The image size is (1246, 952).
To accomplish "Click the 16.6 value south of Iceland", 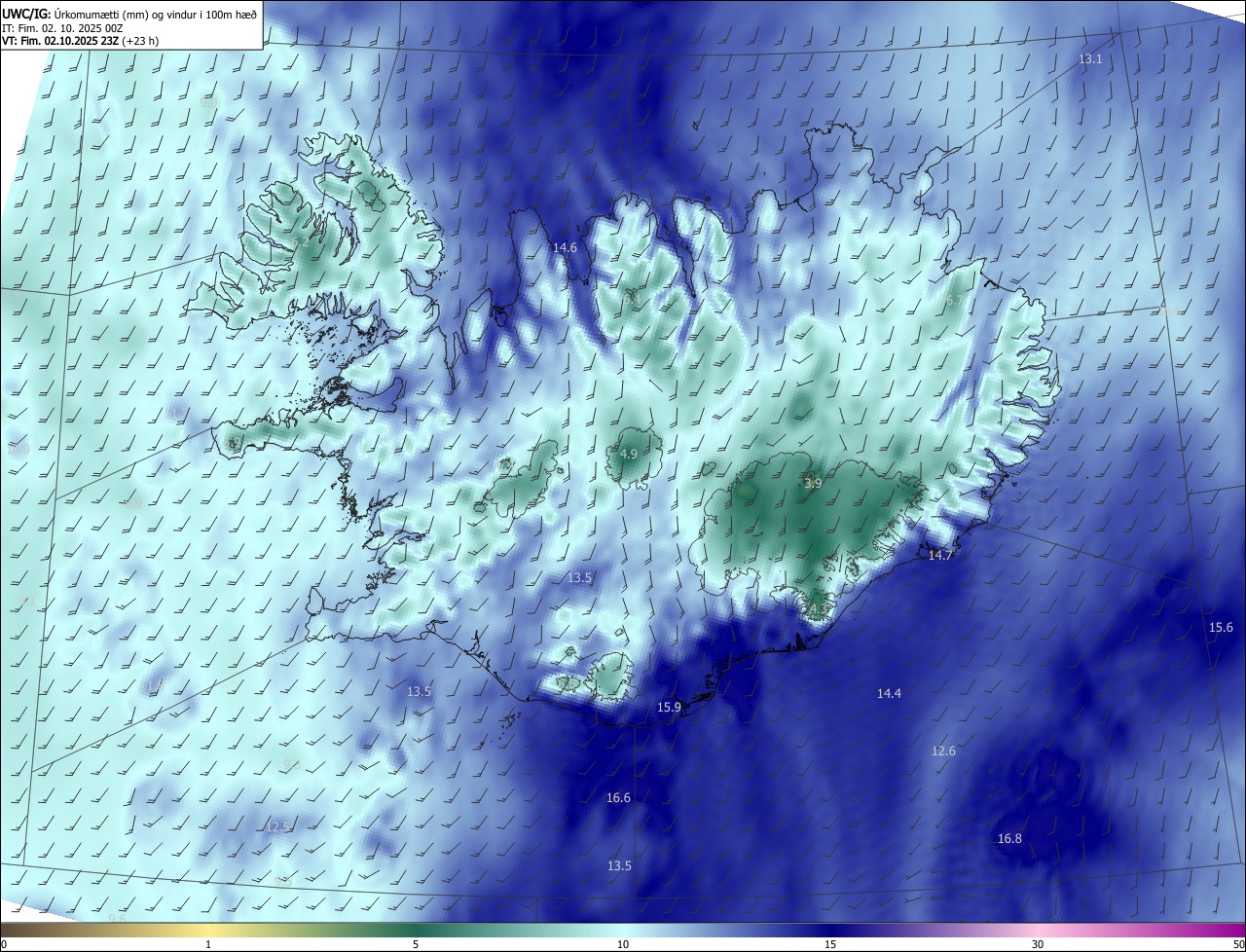I will (618, 798).
